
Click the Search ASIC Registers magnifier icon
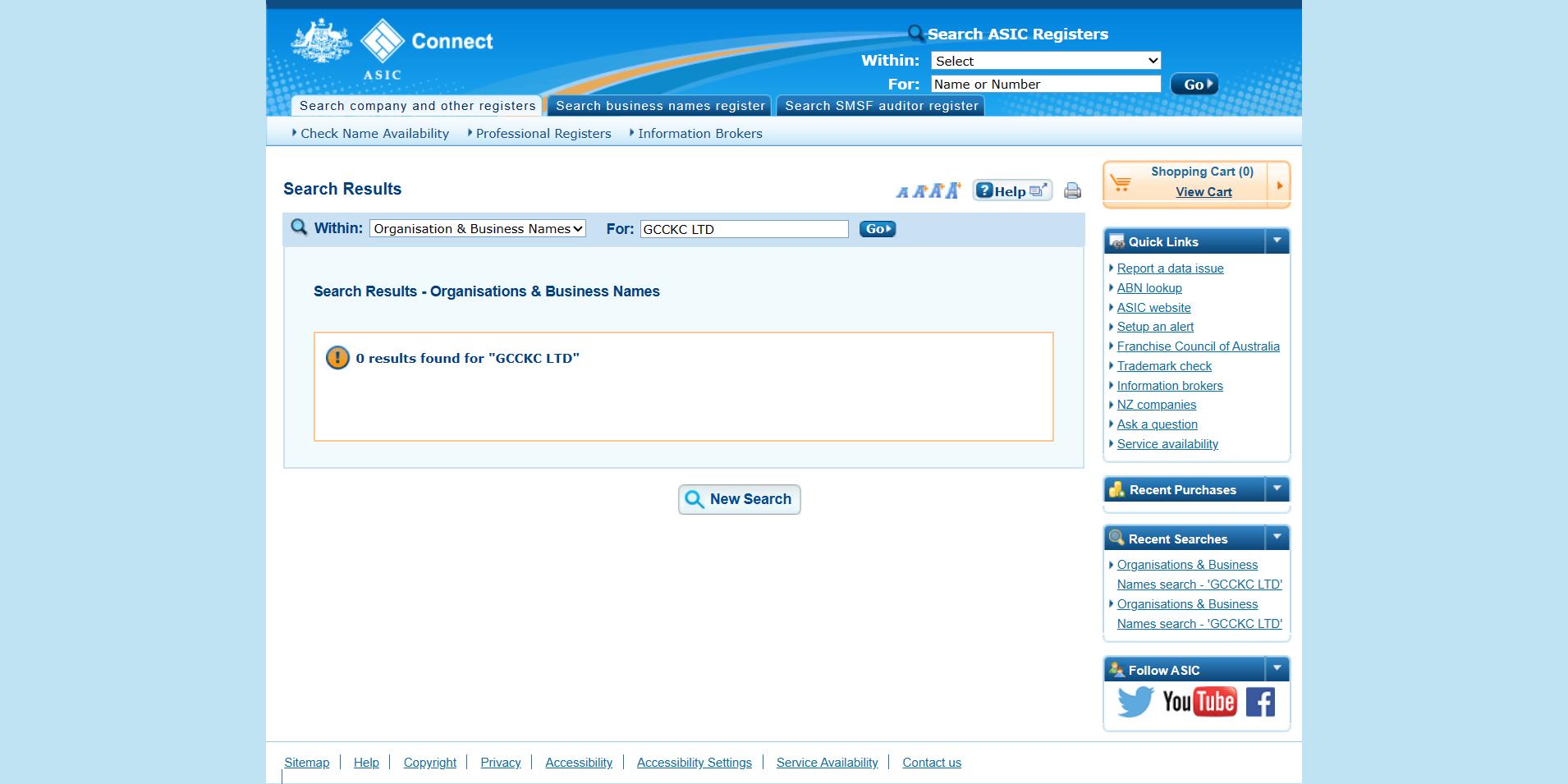(x=916, y=34)
